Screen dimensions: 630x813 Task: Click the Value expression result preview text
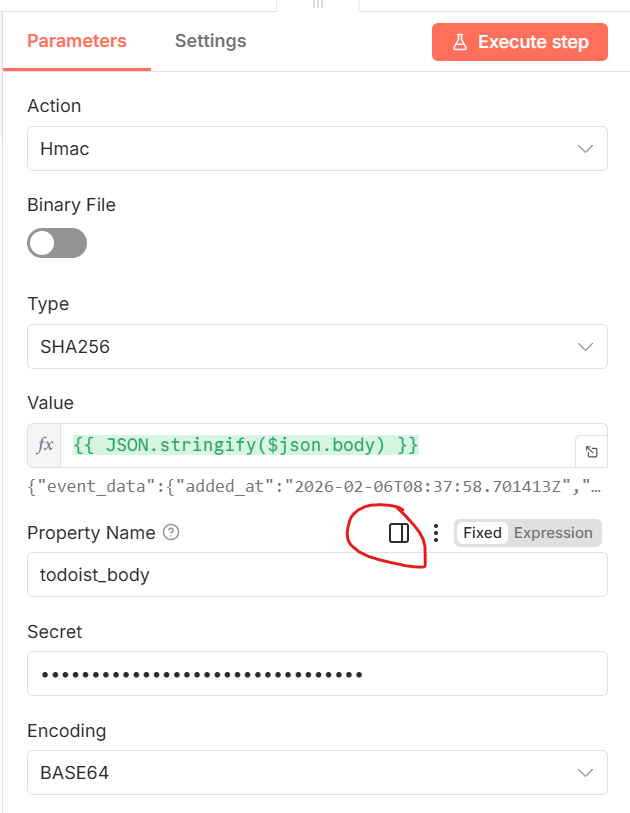tap(300, 489)
